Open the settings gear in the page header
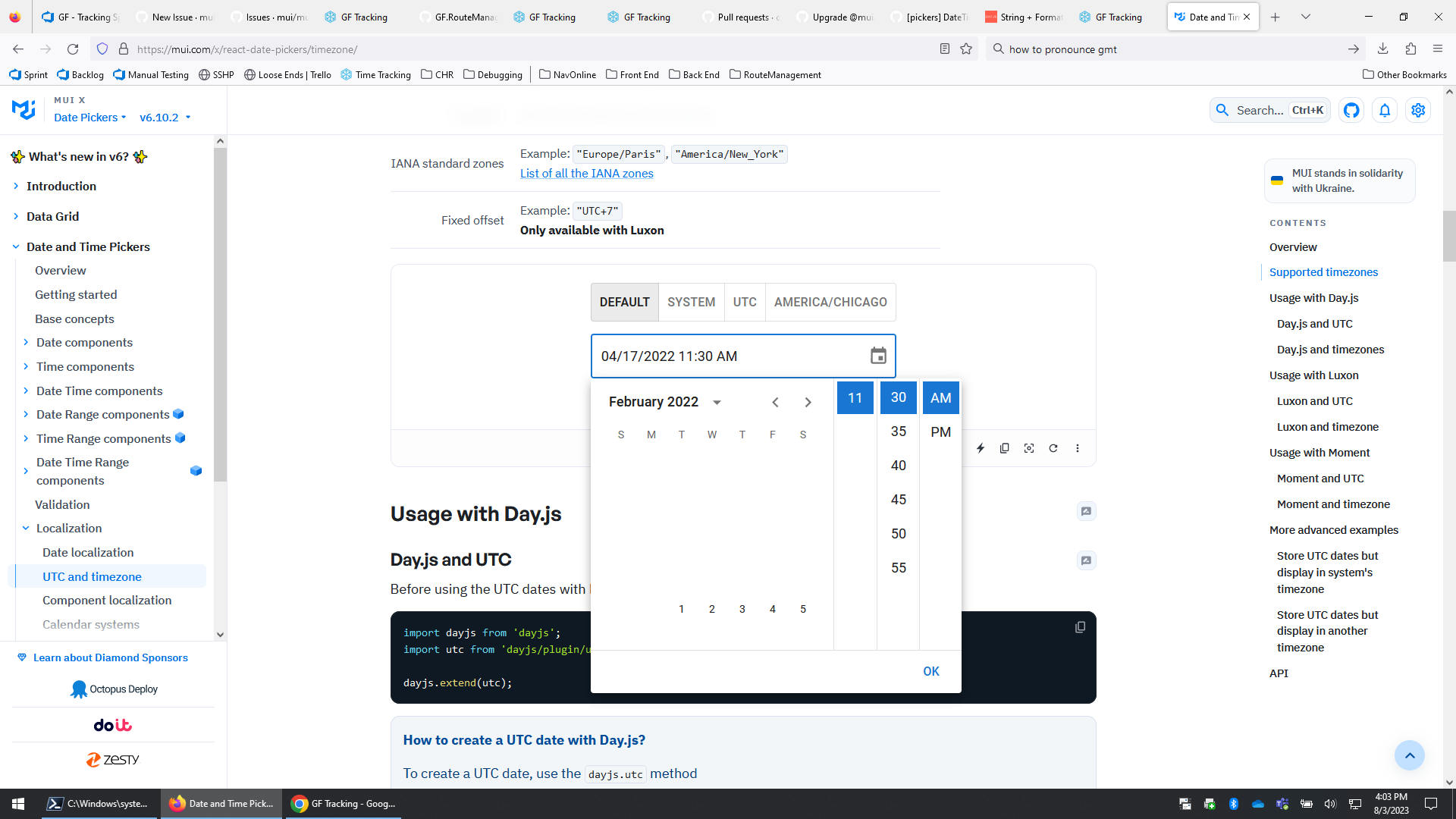 tap(1418, 110)
